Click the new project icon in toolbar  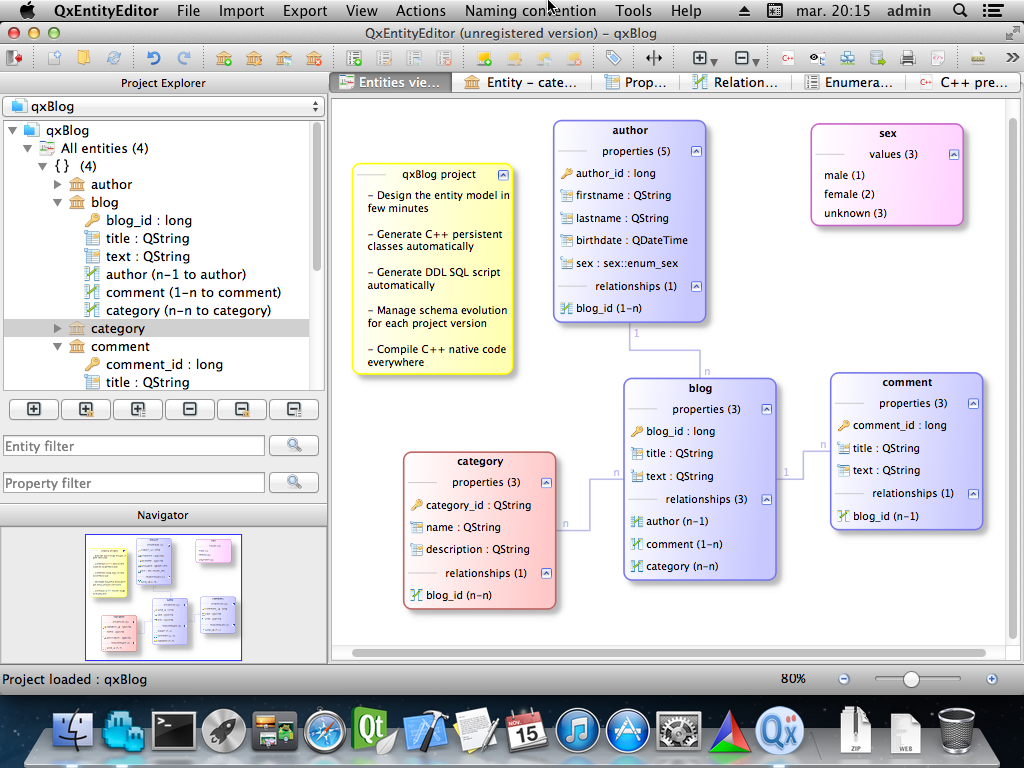55,59
